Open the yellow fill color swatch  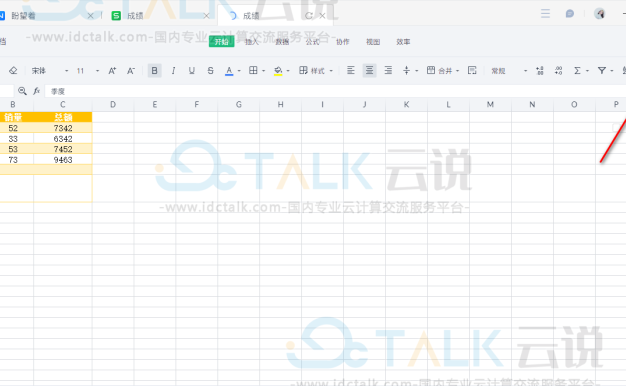pyautogui.click(x=278, y=71)
